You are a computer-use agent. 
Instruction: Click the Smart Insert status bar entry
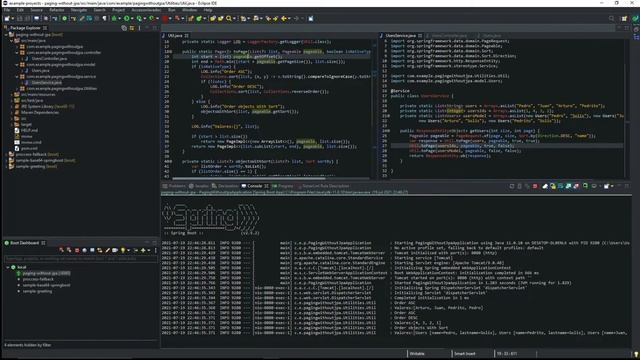(464, 354)
